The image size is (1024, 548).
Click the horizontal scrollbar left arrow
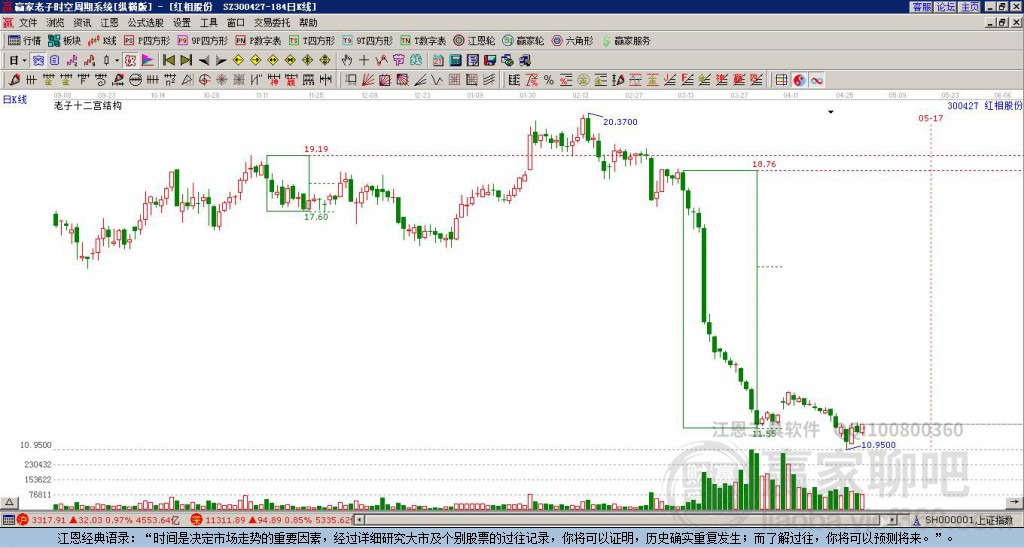pos(360,520)
